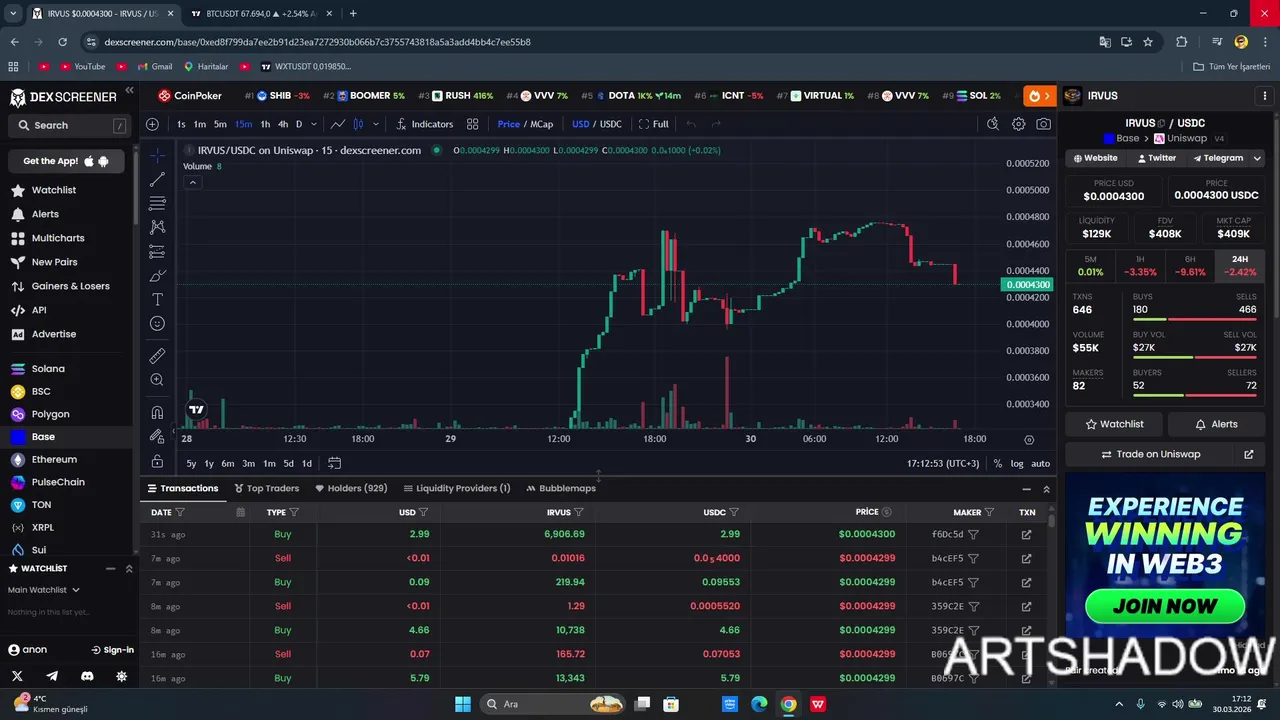
Task: Switch to the Top Traders tab
Action: pos(267,488)
